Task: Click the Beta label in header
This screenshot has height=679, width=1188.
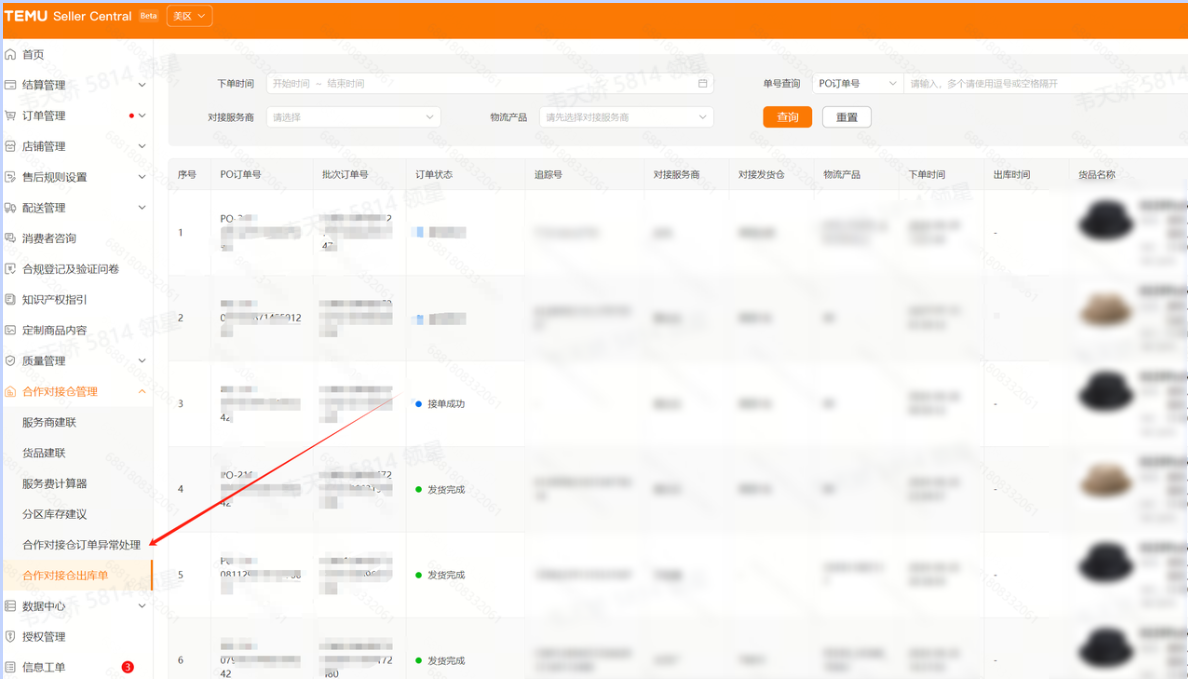Action: point(148,16)
